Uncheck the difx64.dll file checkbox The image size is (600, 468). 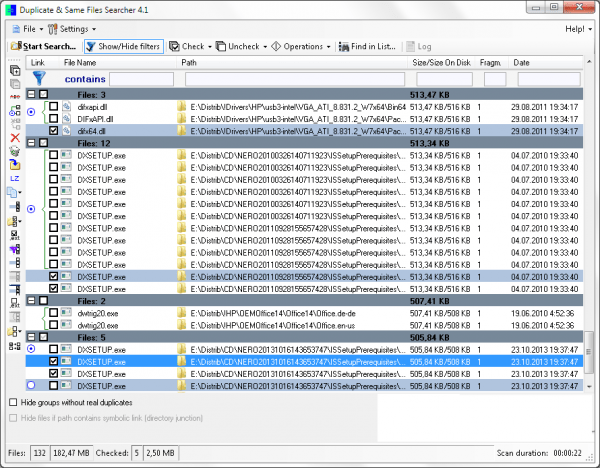pyautogui.click(x=54, y=131)
